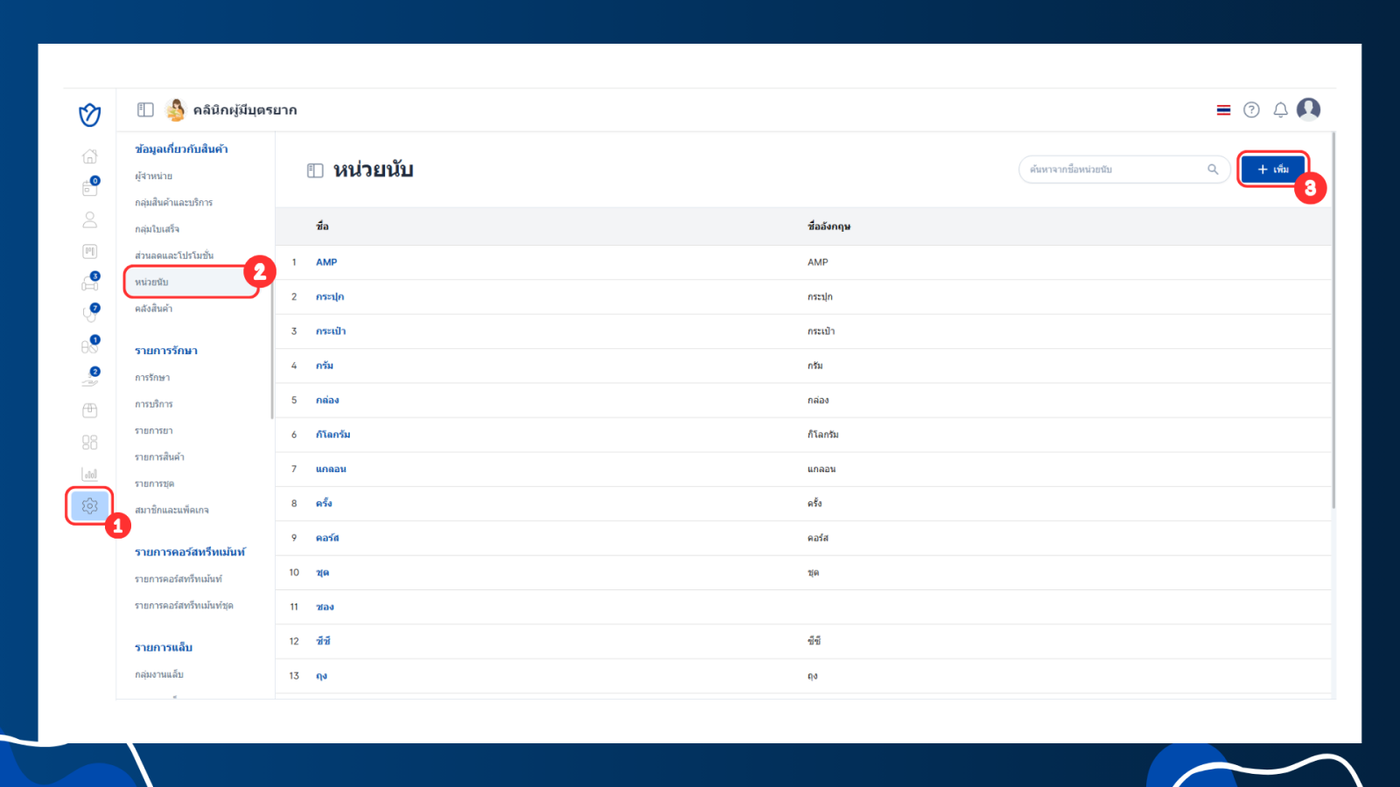
Task: Open the คอร์ส unit link in row 9
Action: coord(327,538)
